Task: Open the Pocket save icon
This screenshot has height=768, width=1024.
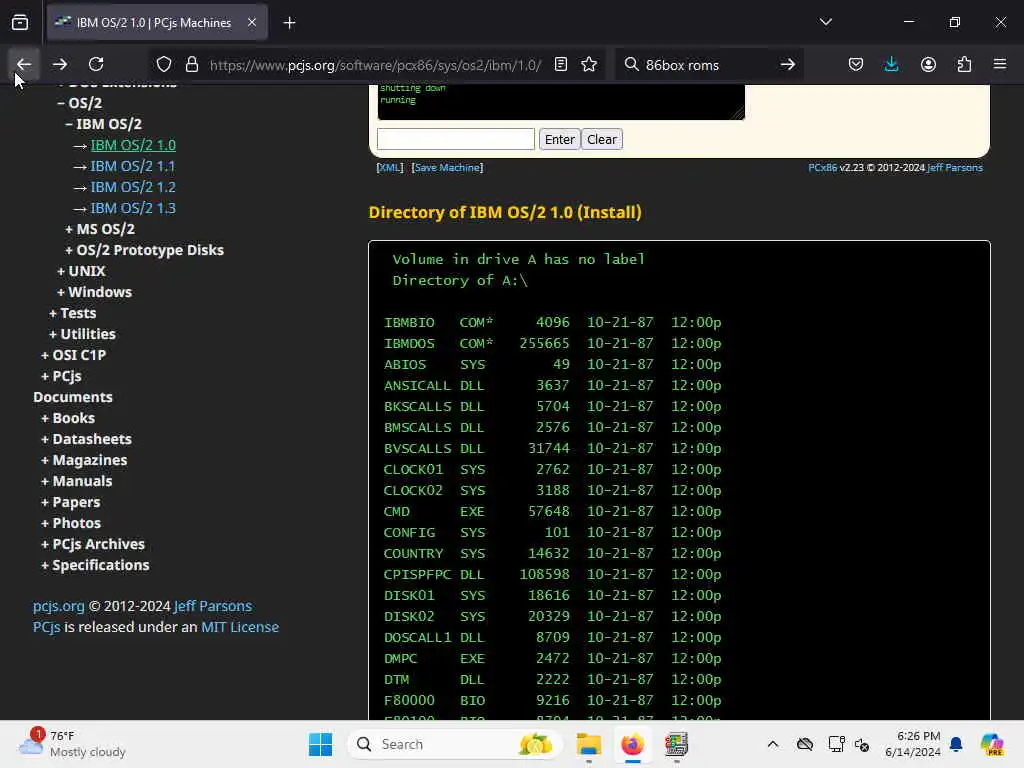Action: [856, 64]
